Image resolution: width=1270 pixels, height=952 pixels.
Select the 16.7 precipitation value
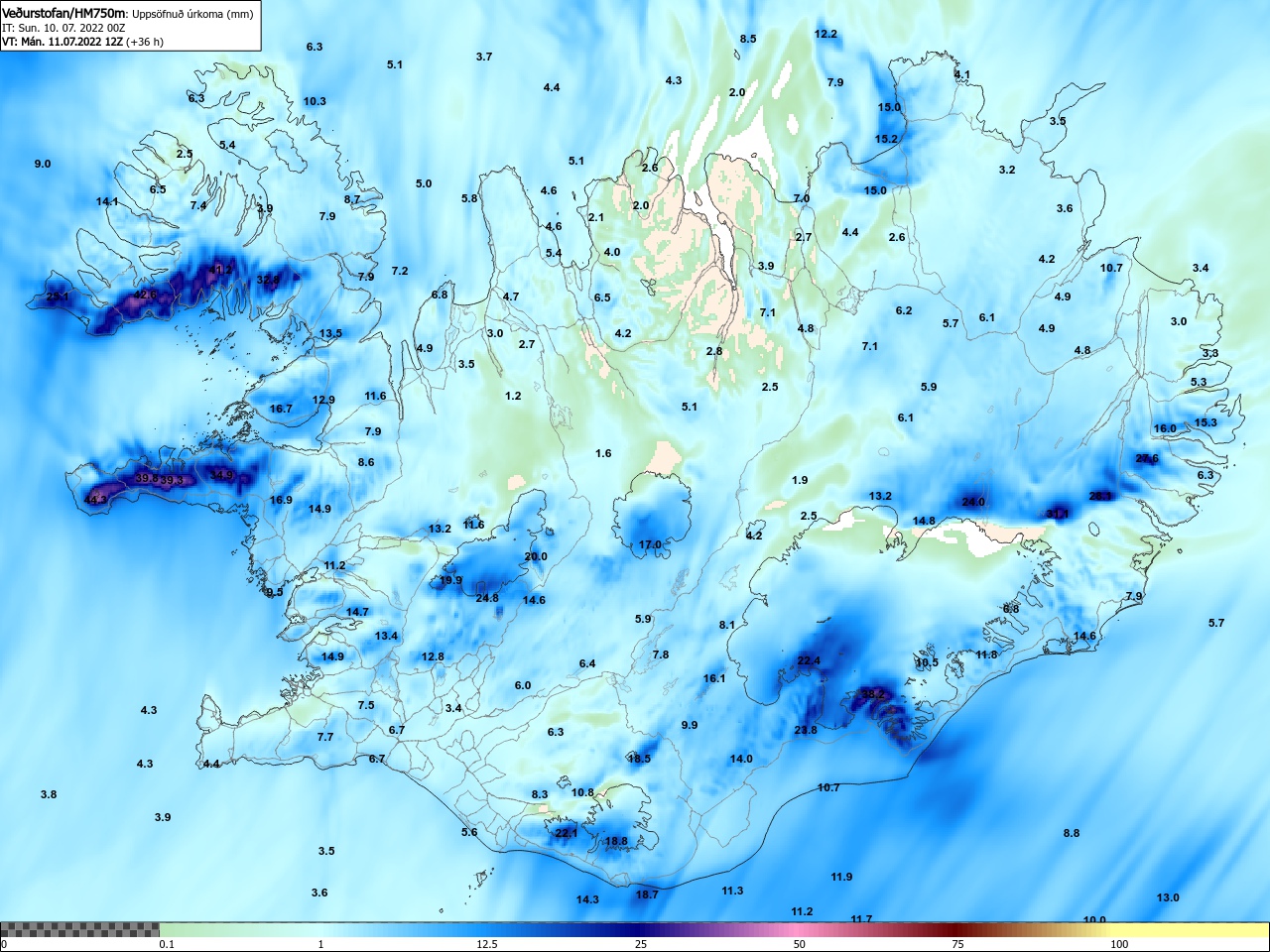(x=281, y=409)
